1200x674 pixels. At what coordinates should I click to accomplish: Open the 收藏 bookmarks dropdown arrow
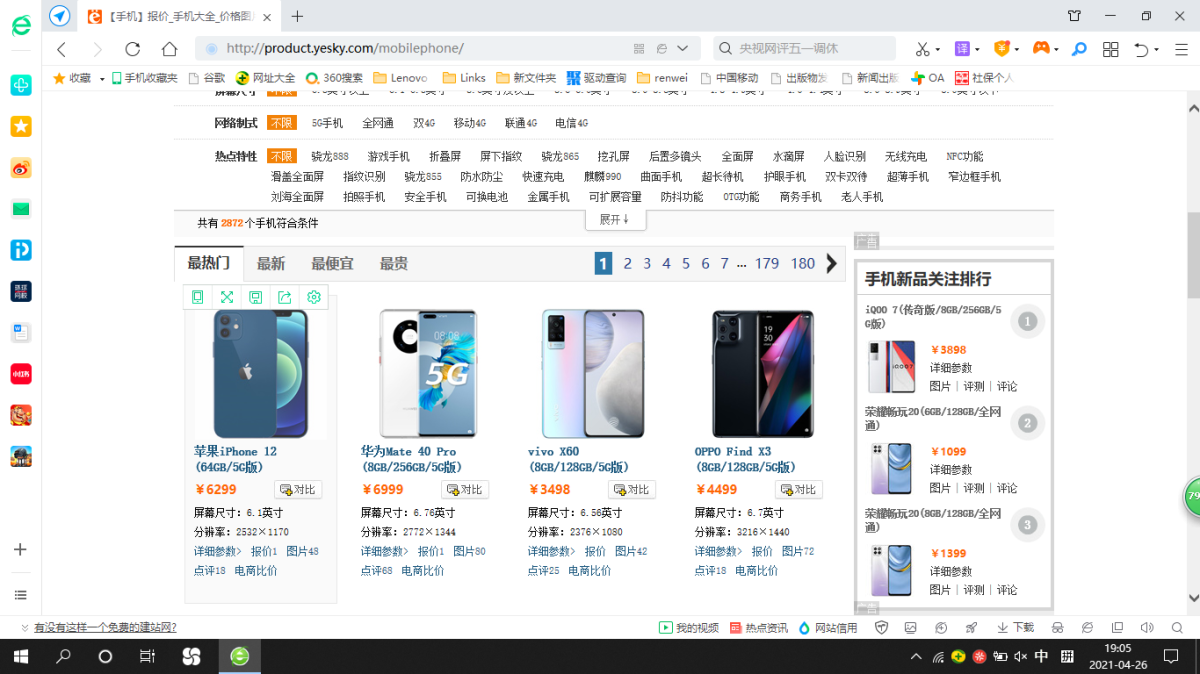coord(102,78)
